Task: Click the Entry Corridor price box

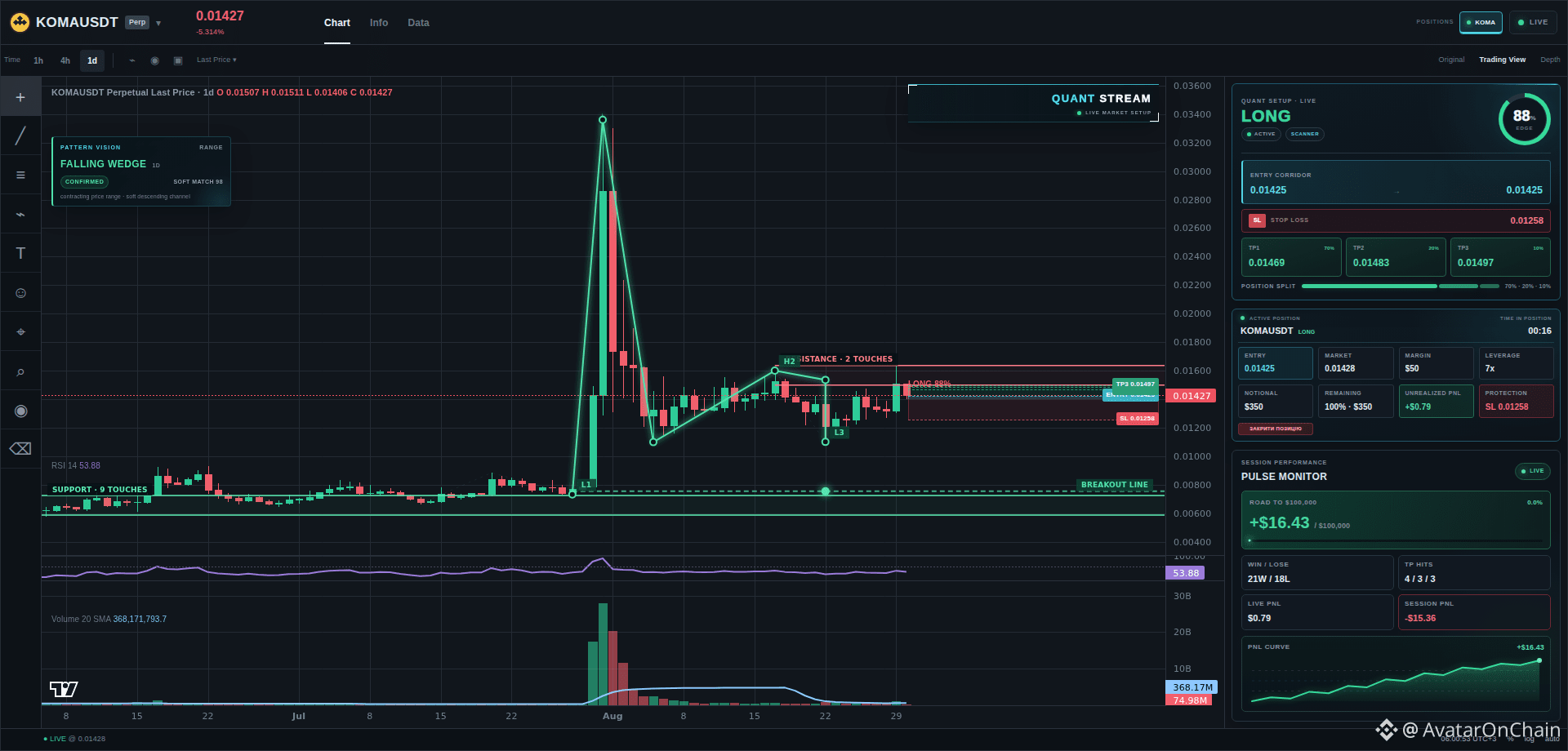Action: (1396, 183)
